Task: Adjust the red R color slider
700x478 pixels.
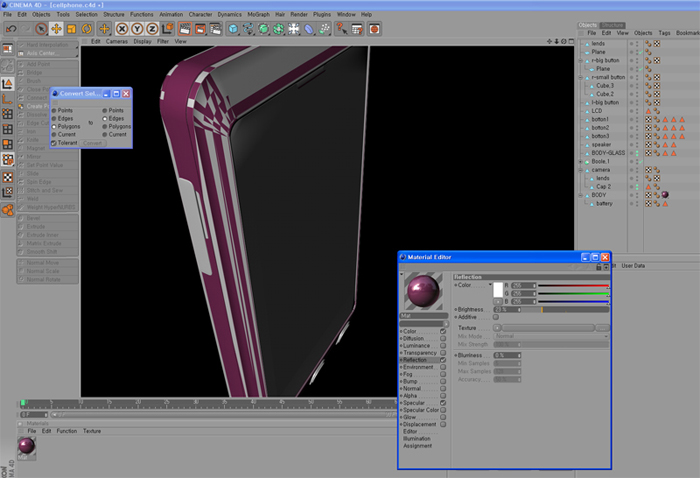Action: pos(574,286)
